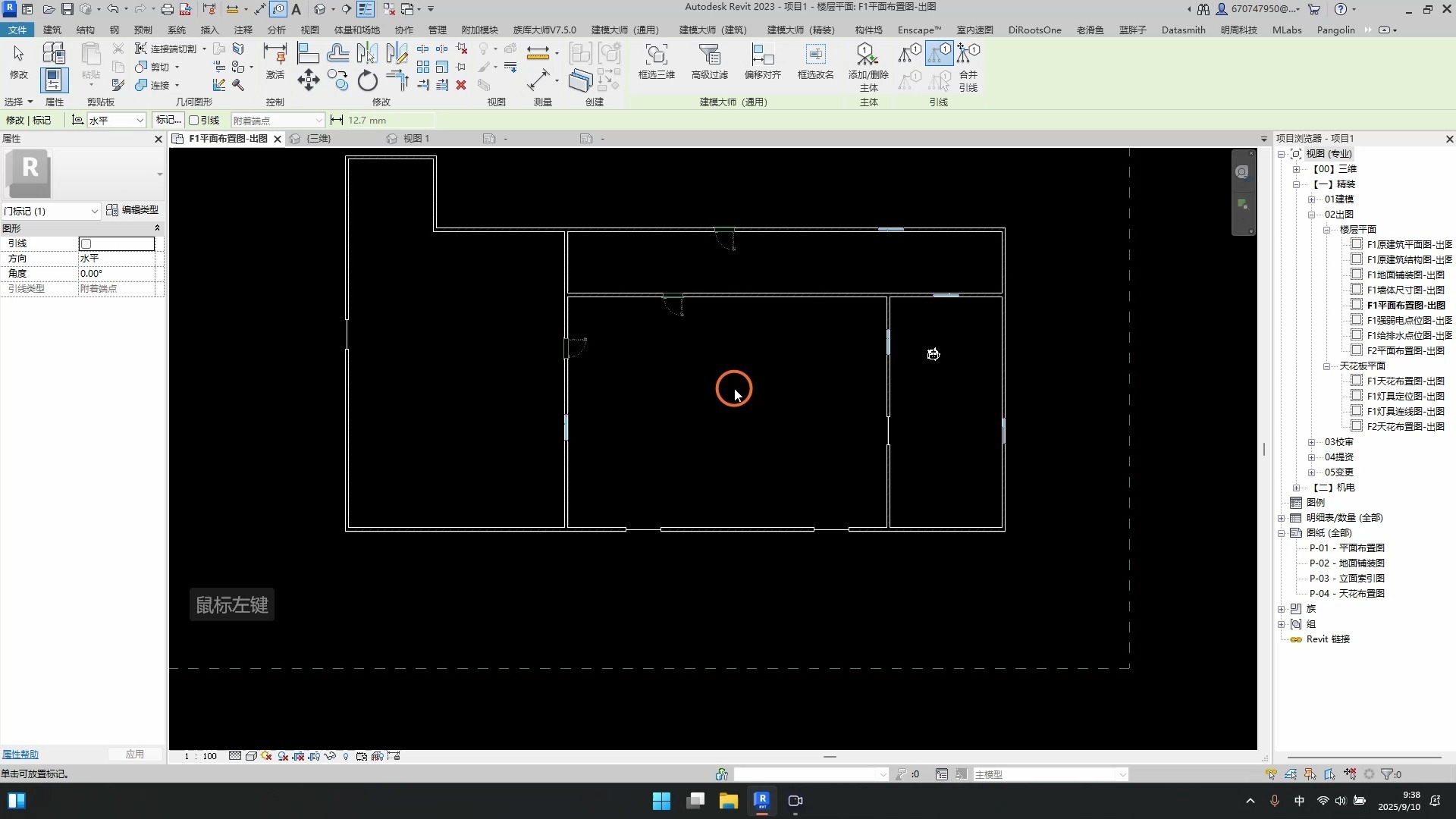This screenshot has width=1456, height=819.
Task: Open the 建筑 ribbon tab
Action: coord(52,30)
